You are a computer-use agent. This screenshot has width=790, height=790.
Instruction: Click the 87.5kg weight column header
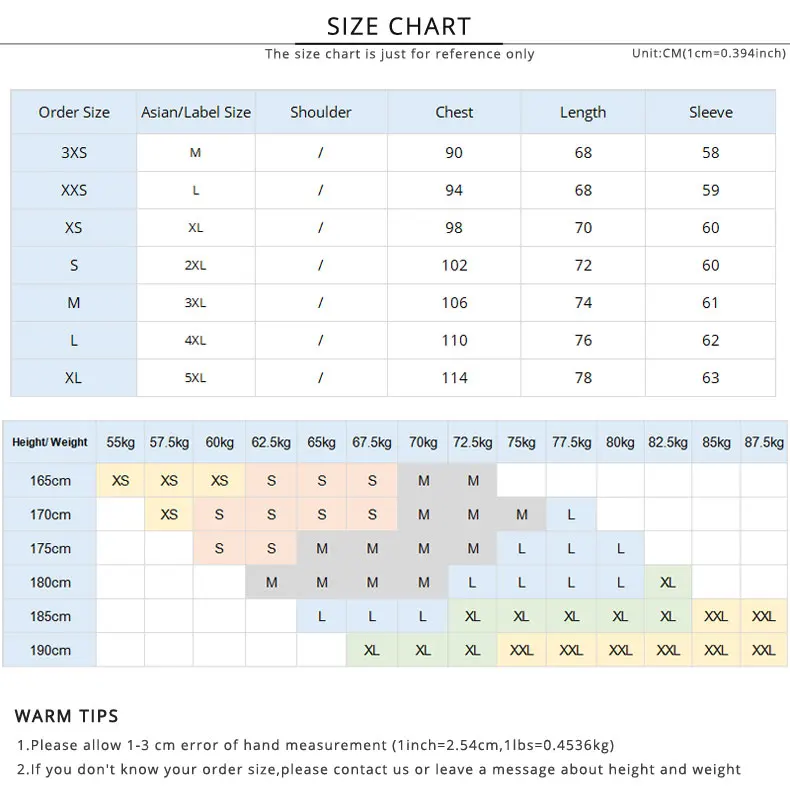pos(764,442)
